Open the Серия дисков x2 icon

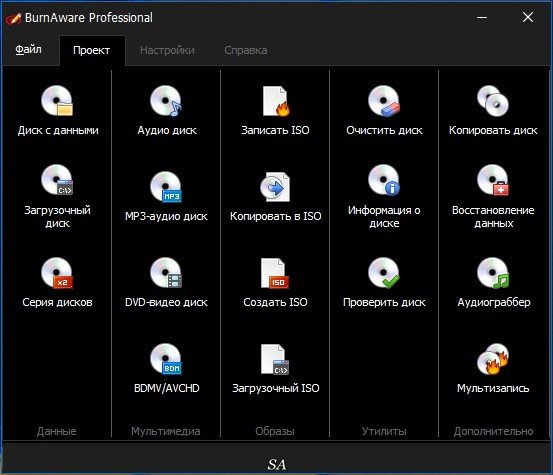click(x=57, y=273)
